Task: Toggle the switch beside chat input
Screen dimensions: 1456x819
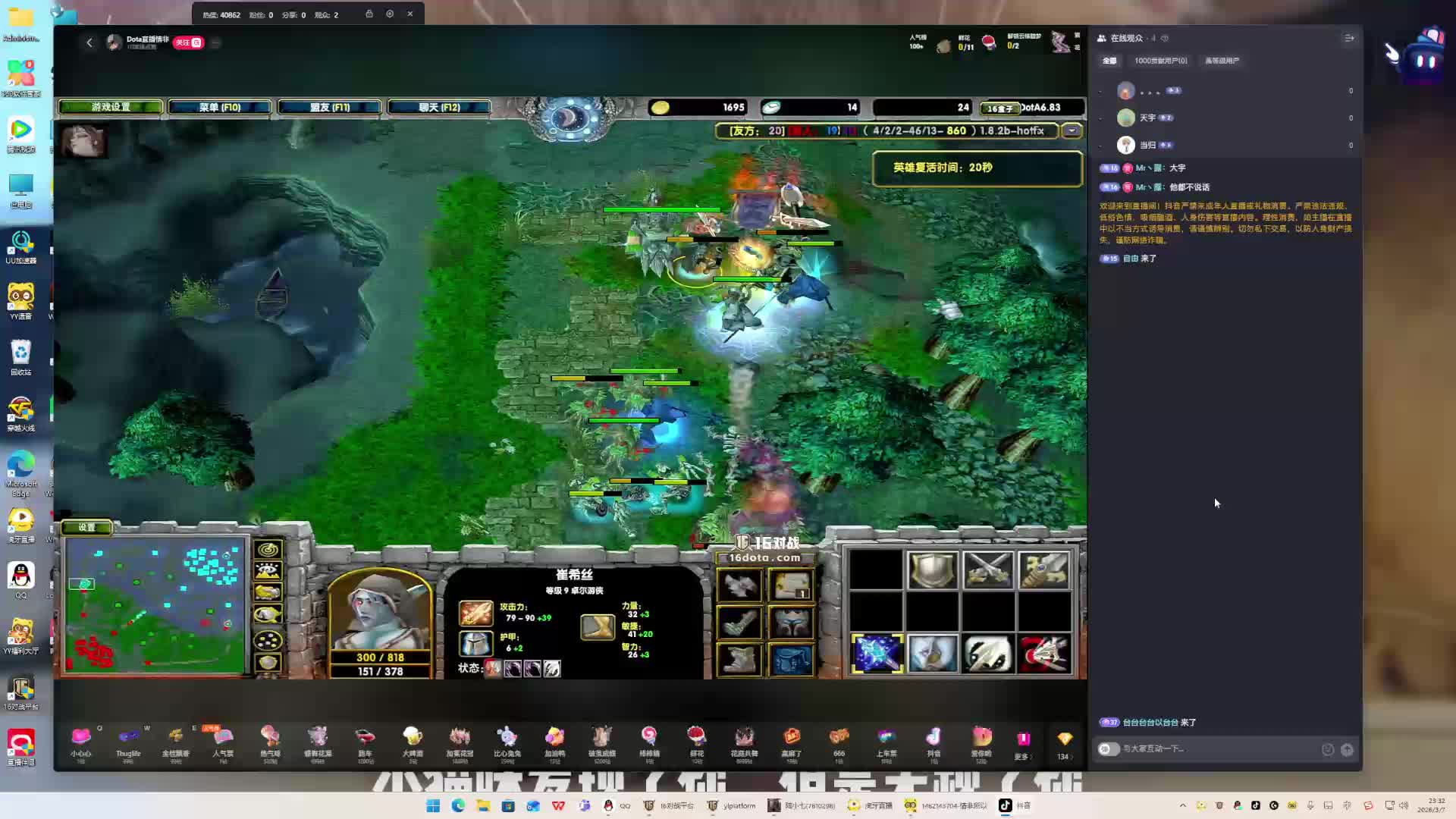Action: pyautogui.click(x=1108, y=749)
